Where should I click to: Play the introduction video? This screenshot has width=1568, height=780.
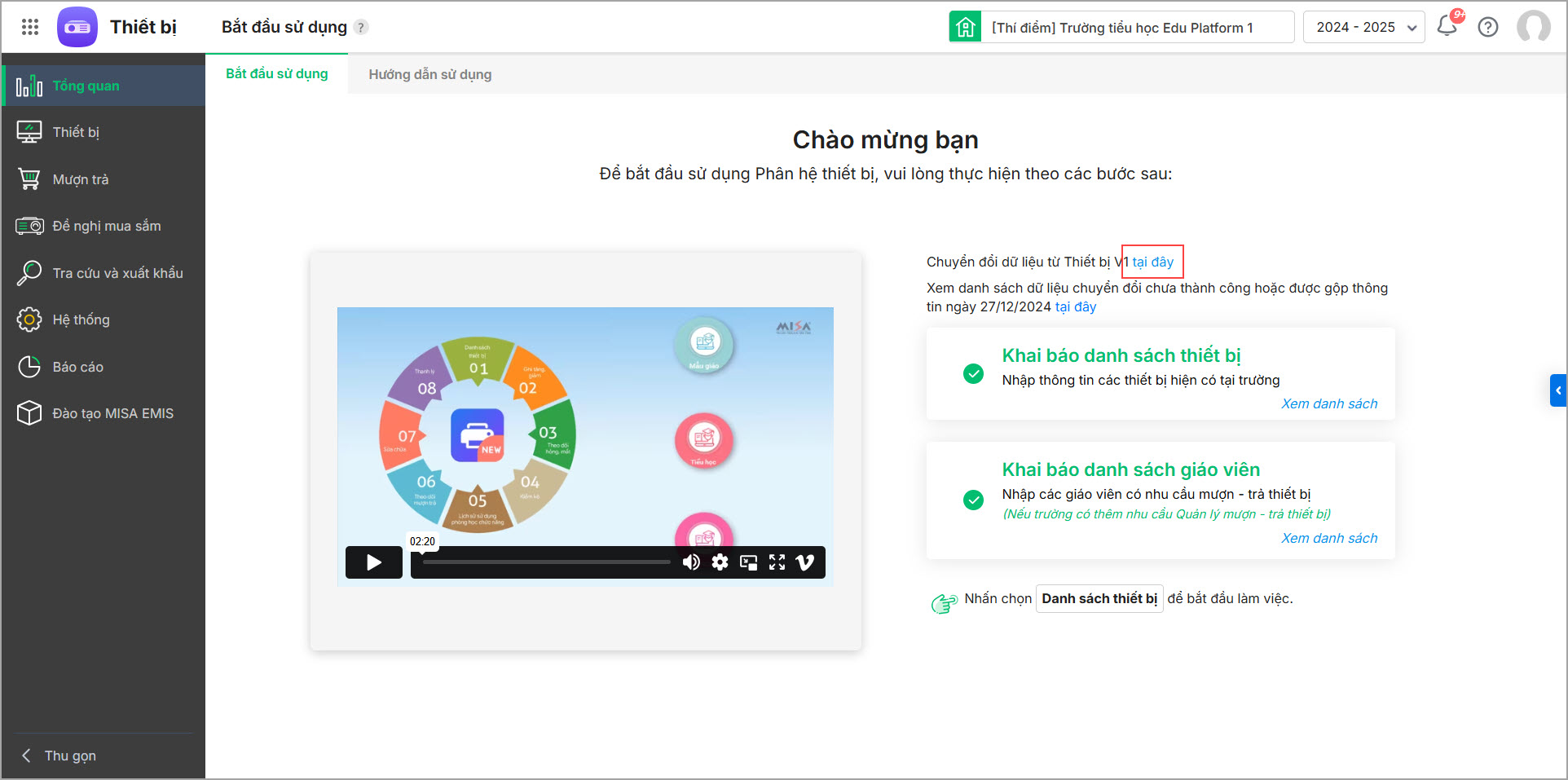[x=374, y=562]
